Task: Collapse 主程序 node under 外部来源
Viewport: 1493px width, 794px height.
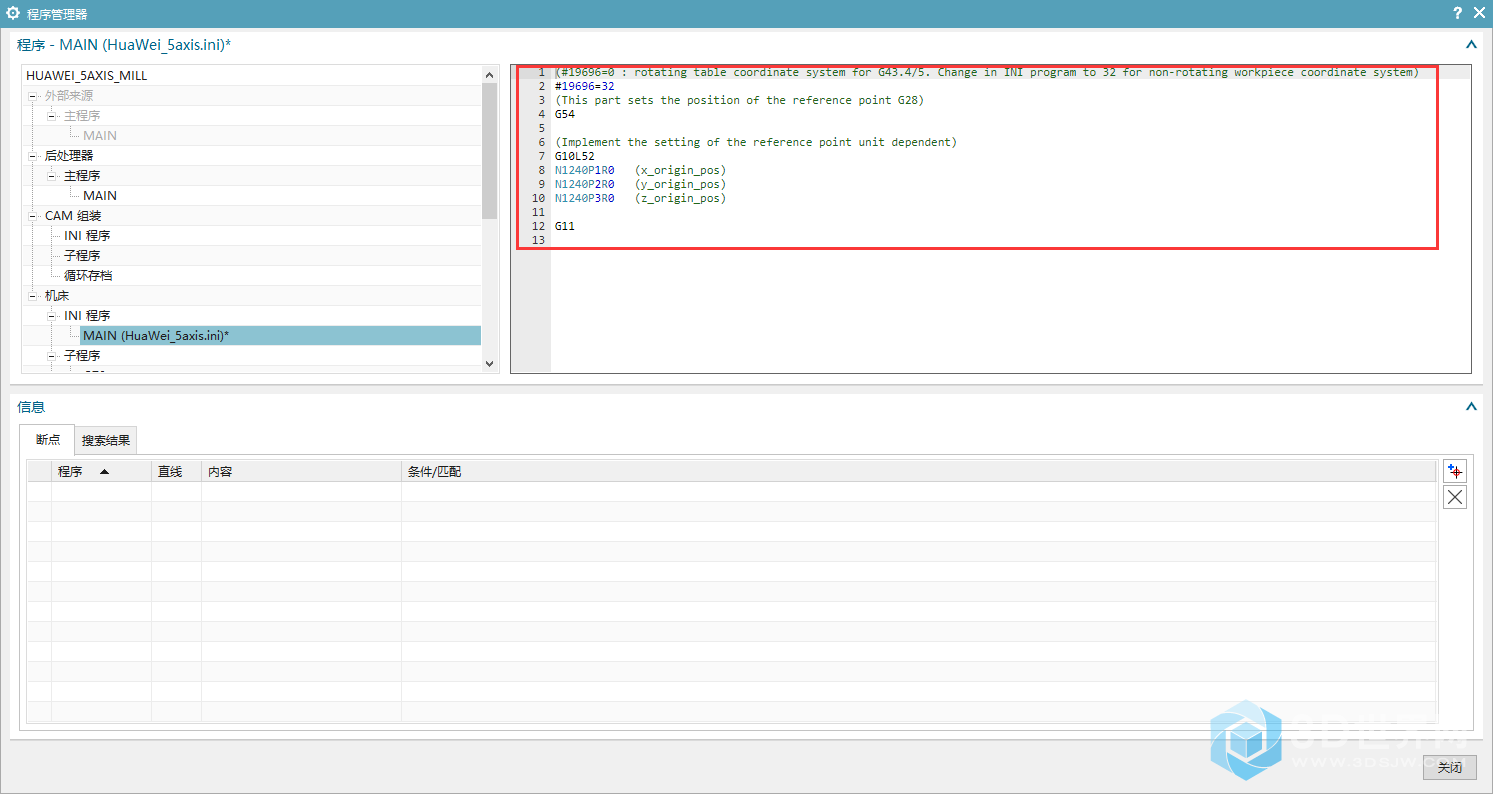Action: click(x=52, y=116)
